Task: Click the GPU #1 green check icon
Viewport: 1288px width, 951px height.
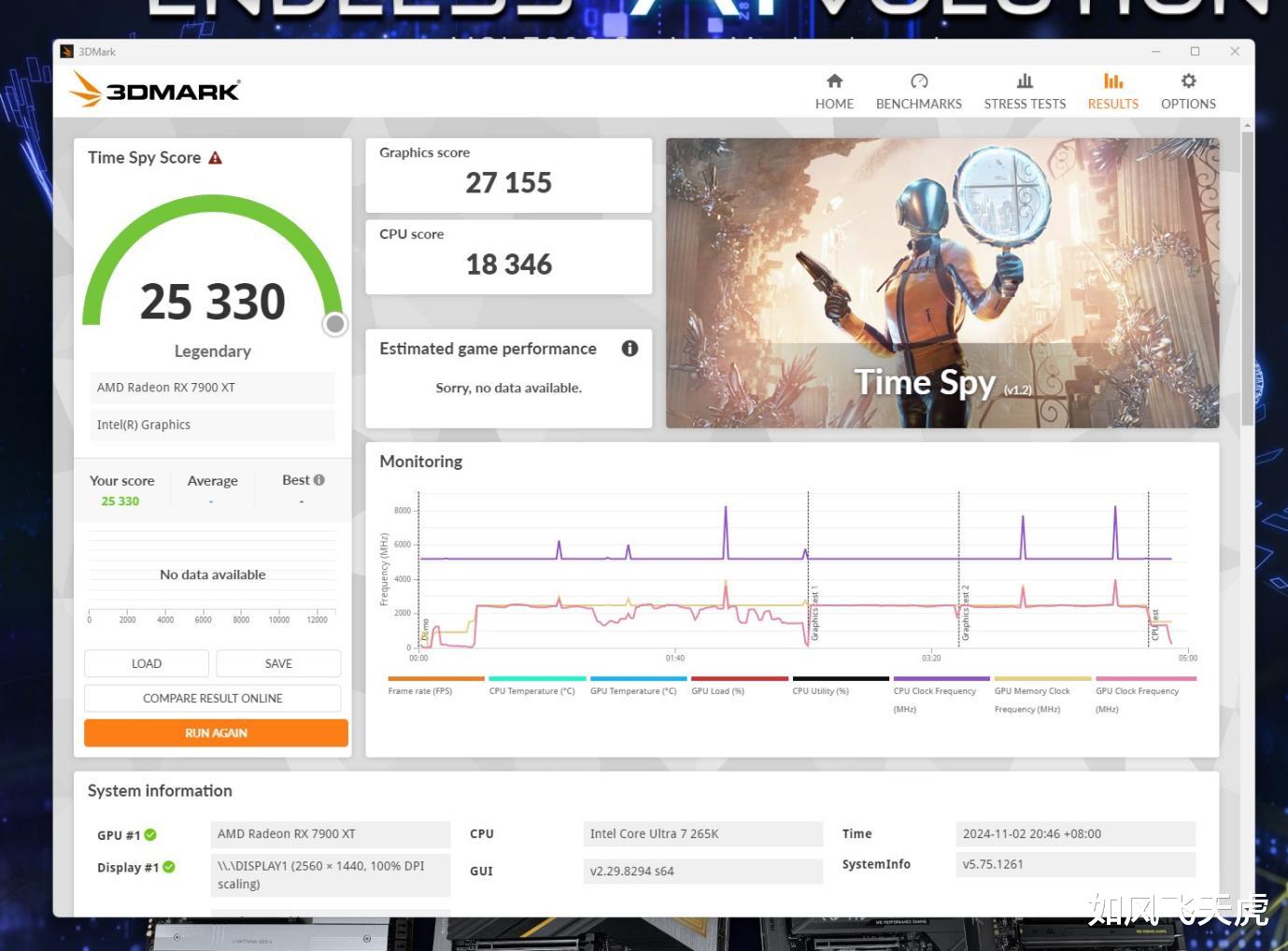Action: 150,835
